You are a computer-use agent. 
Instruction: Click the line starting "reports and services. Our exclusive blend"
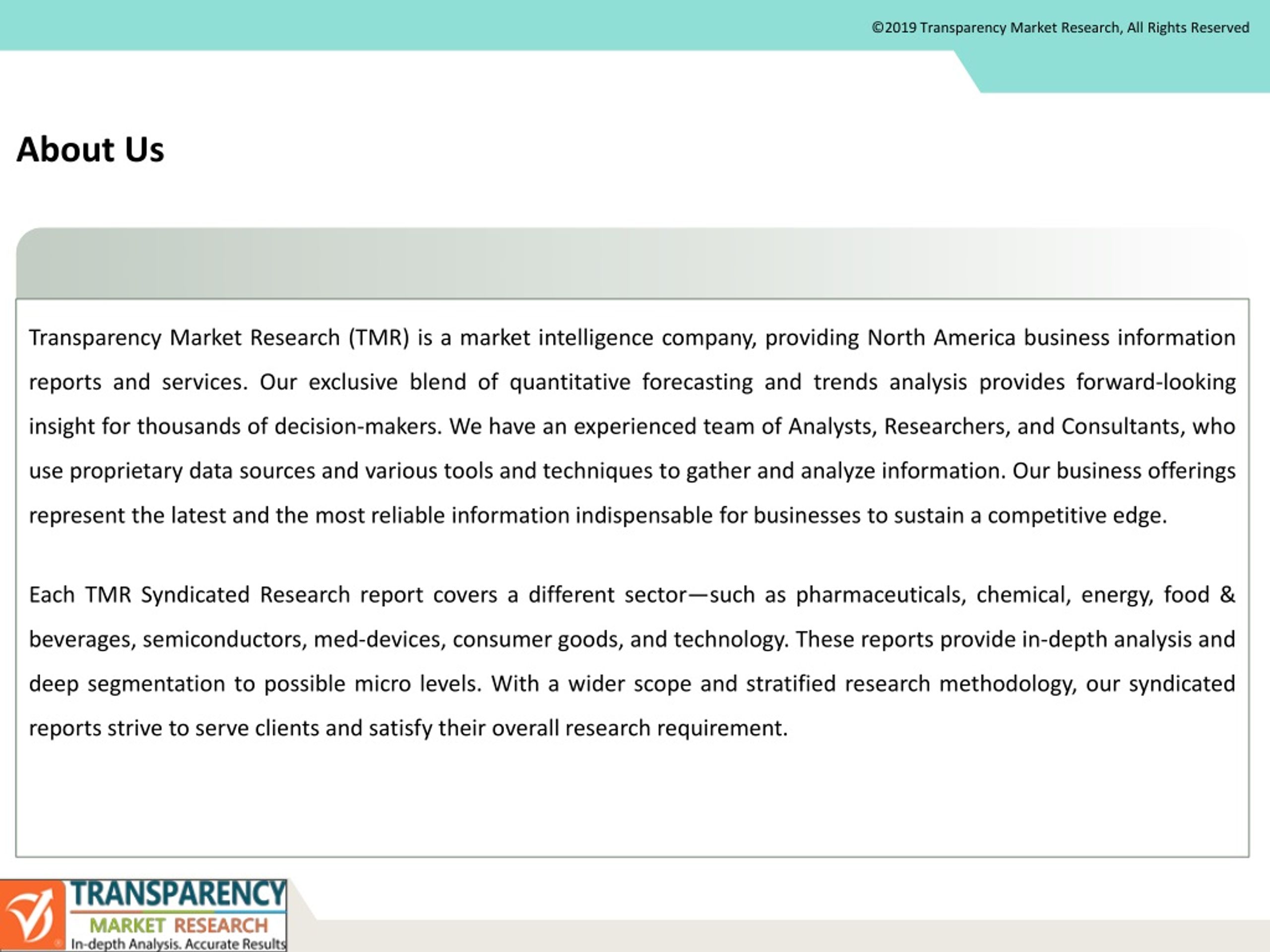coord(632,382)
